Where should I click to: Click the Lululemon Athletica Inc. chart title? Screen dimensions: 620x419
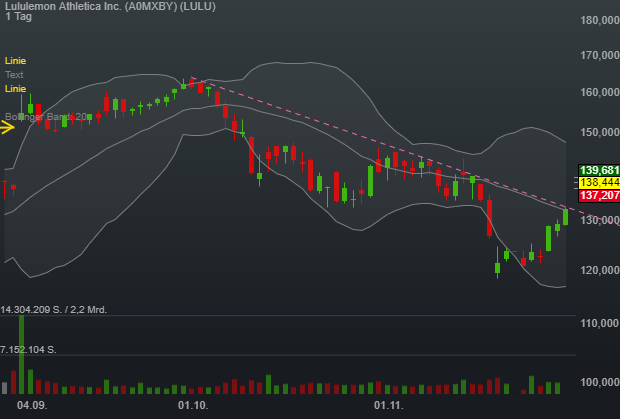pos(110,6)
